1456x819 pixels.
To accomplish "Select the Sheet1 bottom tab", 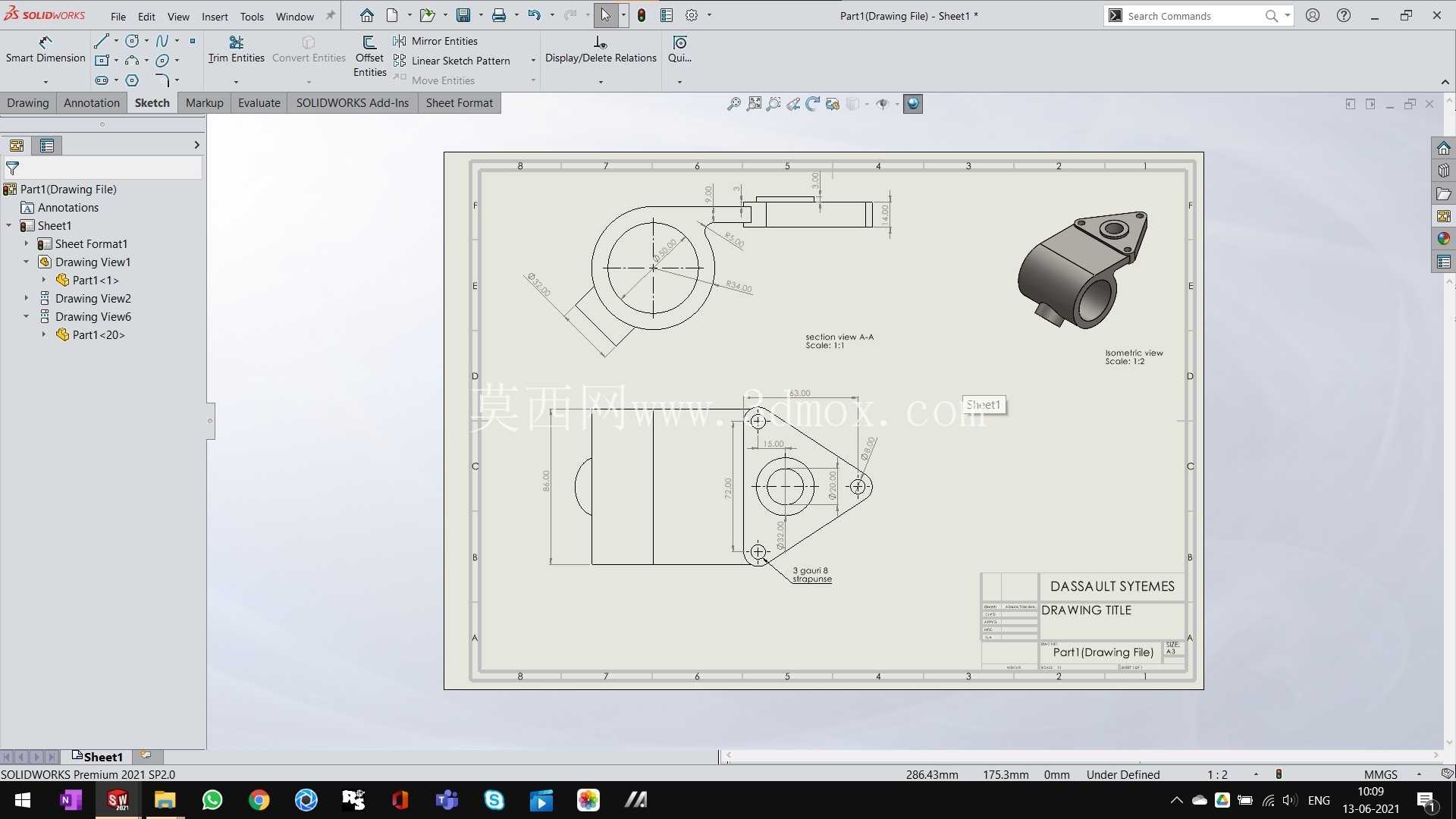I will (x=97, y=757).
